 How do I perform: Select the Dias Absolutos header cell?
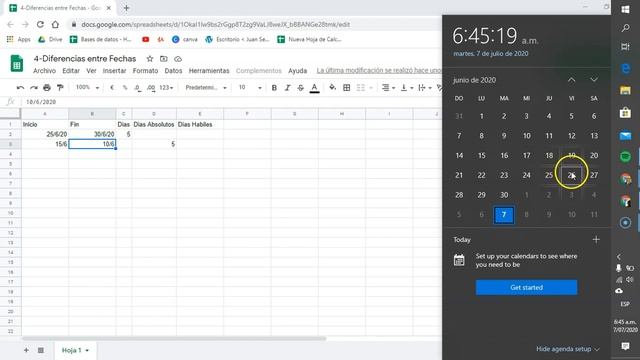(154, 124)
